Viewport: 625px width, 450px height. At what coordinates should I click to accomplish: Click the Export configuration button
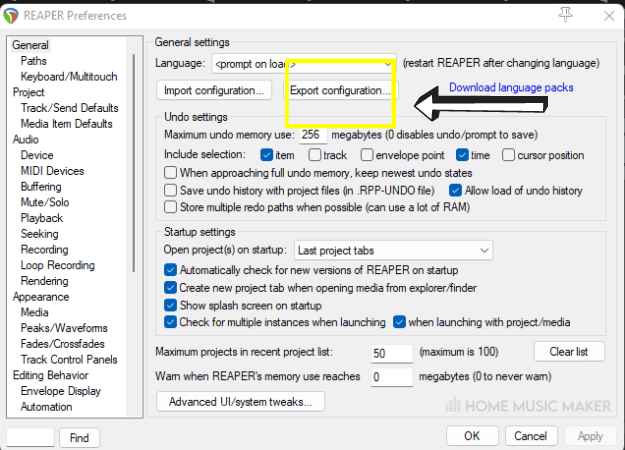[x=340, y=90]
